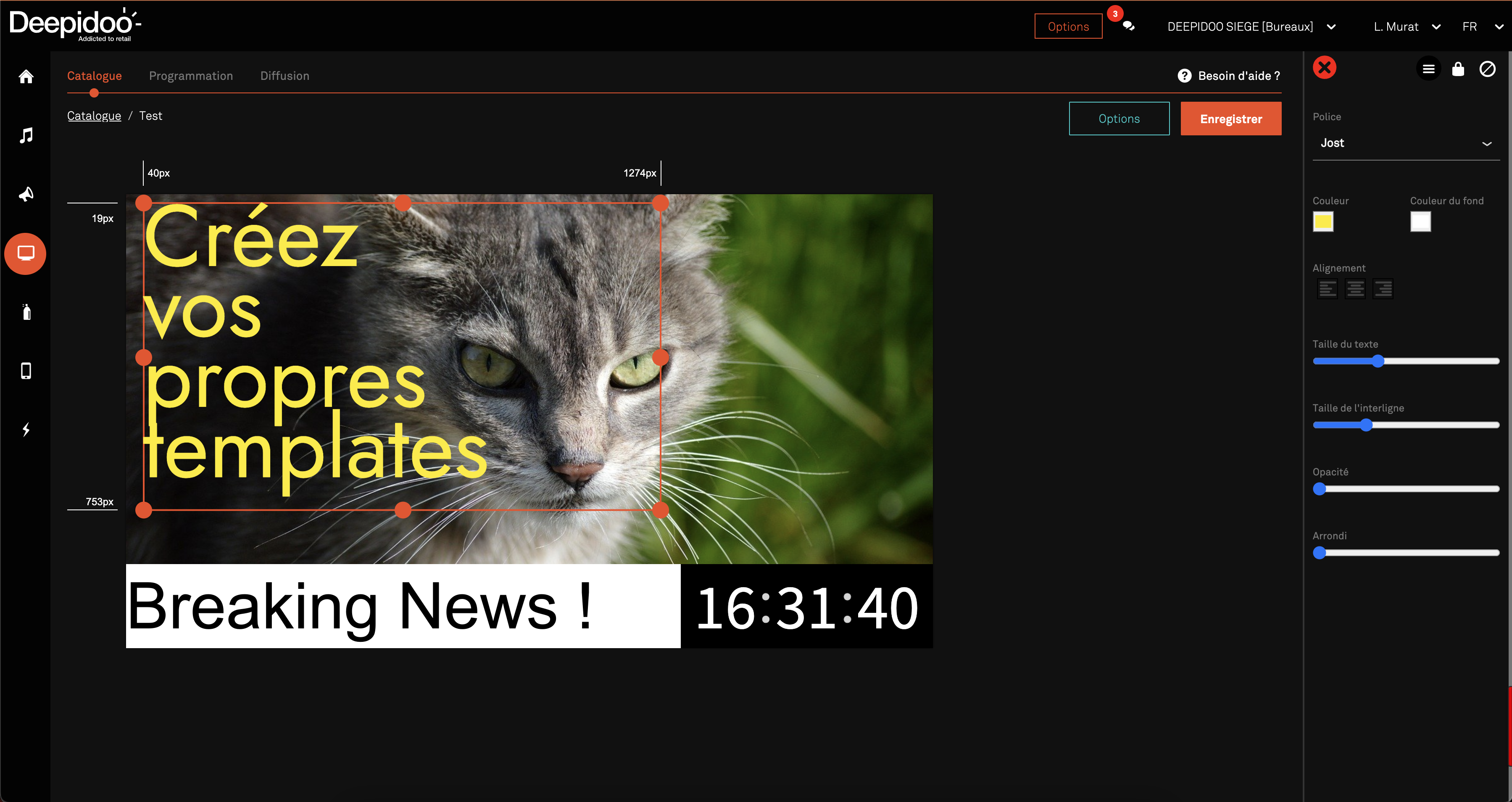Viewport: 1512px width, 802px height.
Task: Switch to the Diffusion tab
Action: [x=284, y=76]
